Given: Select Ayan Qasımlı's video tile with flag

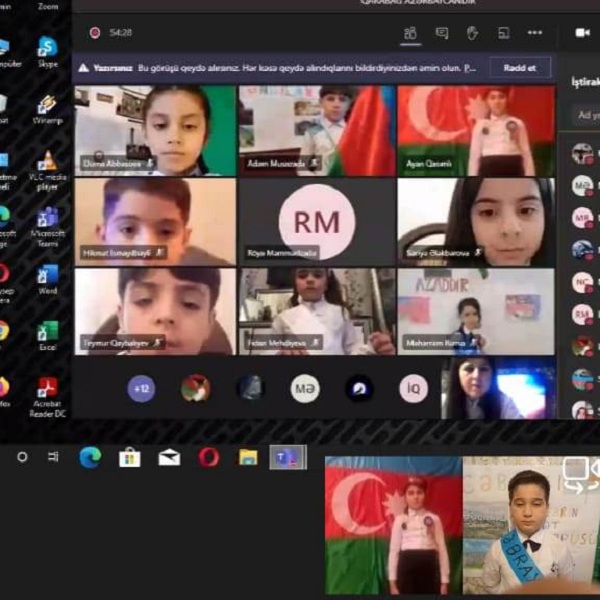Looking at the screenshot, I should [476, 131].
